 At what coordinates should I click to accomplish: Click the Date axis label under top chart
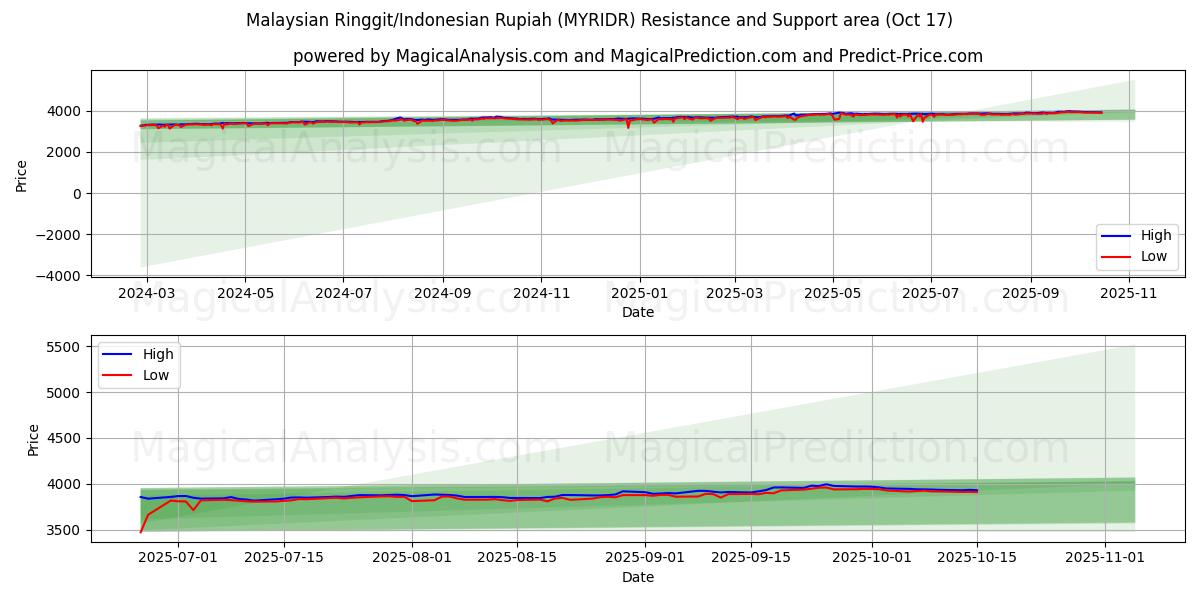(637, 312)
